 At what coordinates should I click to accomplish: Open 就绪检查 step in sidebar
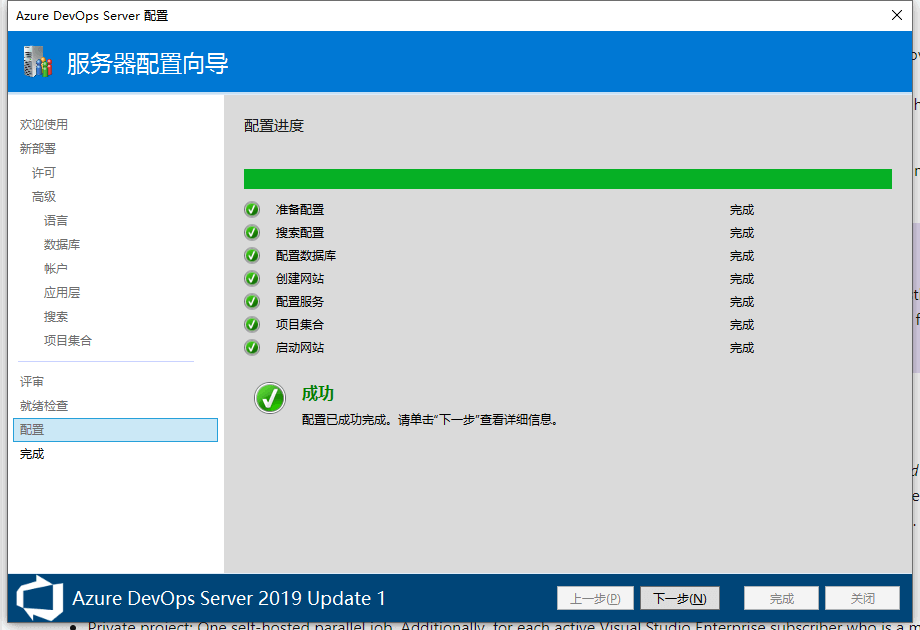point(44,406)
